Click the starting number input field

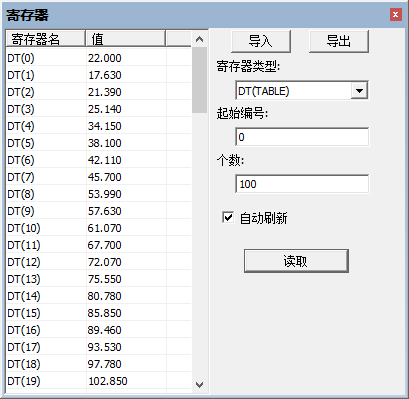click(x=302, y=137)
